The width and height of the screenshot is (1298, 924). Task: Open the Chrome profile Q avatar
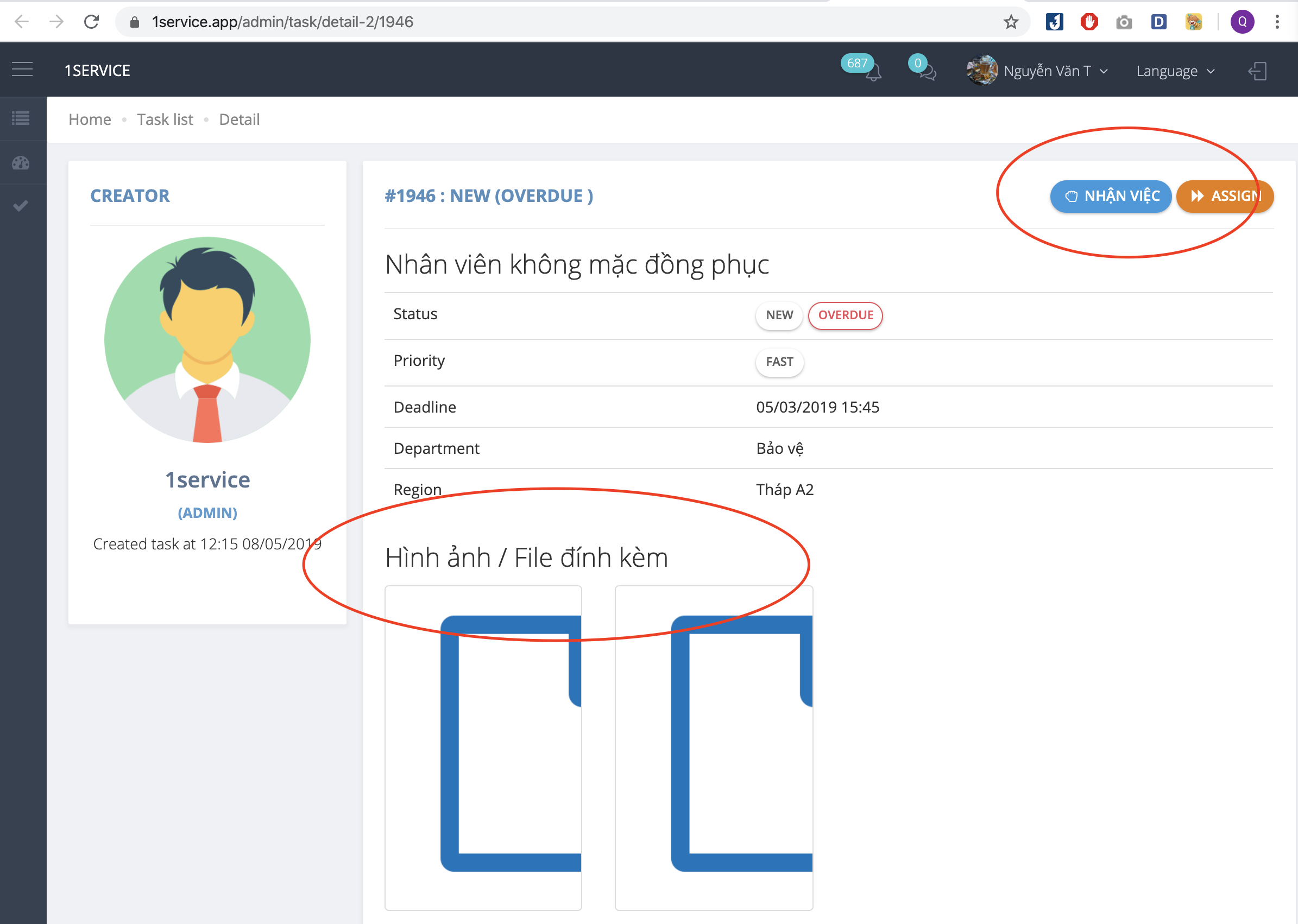coord(1242,22)
